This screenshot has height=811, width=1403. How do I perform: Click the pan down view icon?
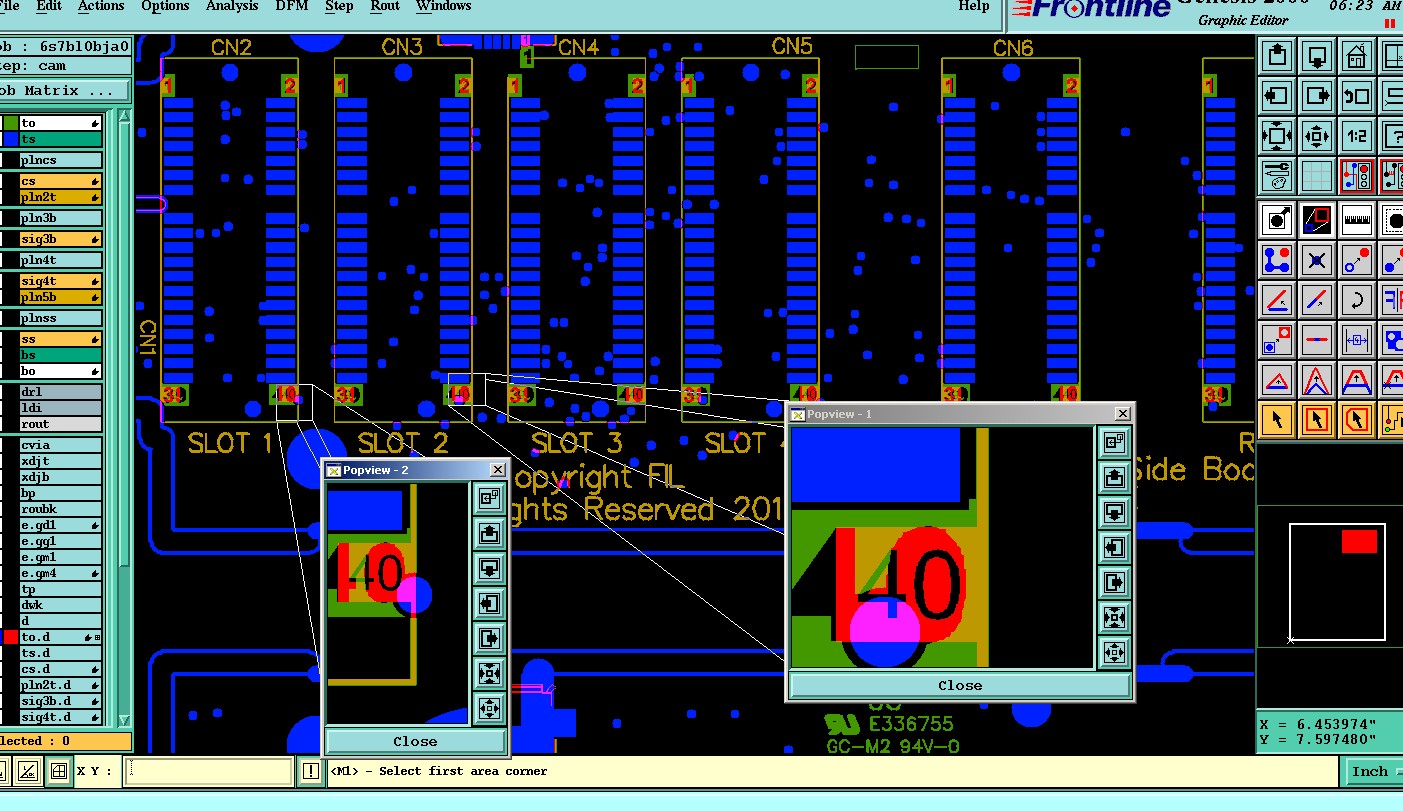tap(1317, 55)
